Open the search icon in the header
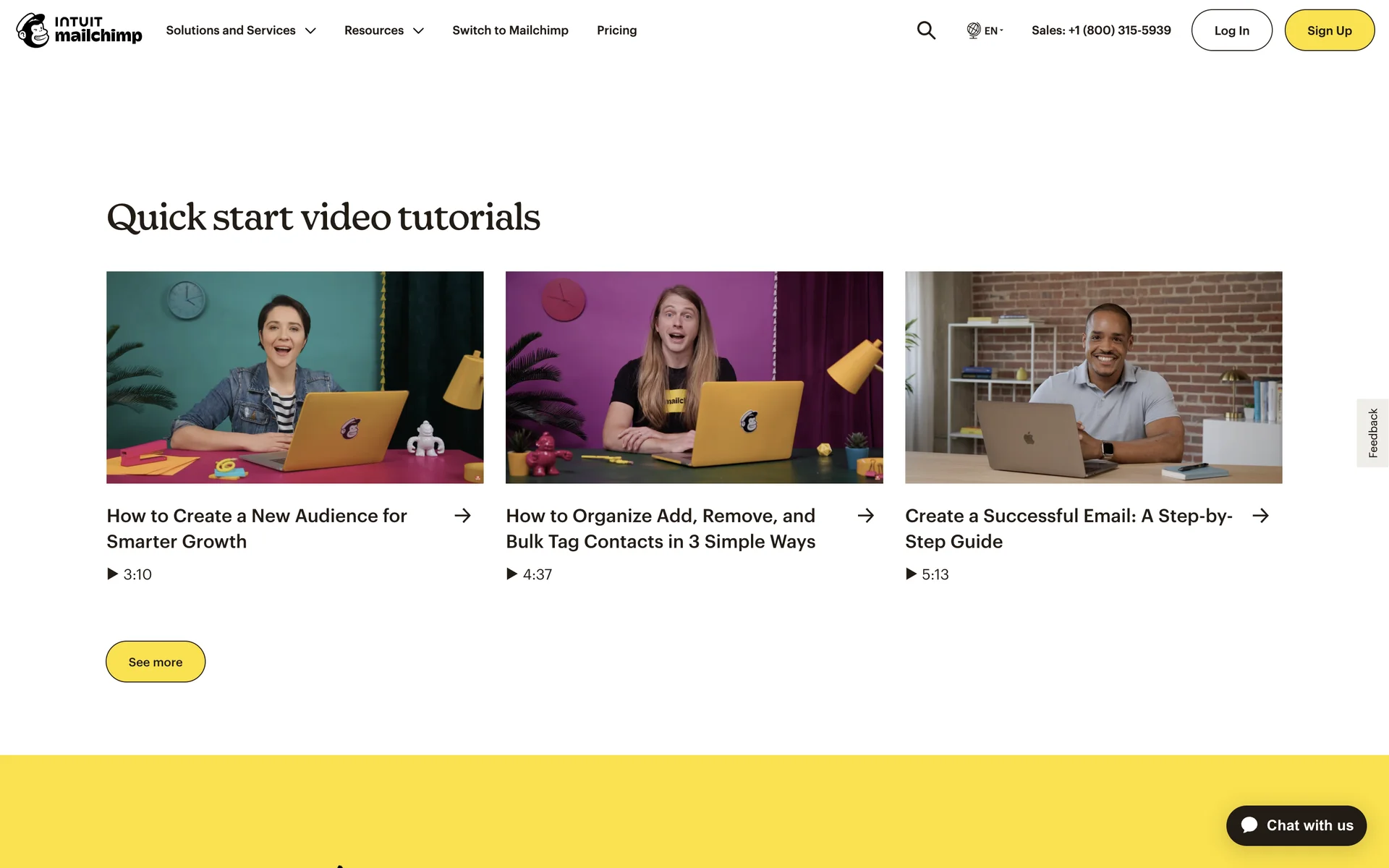 pyautogui.click(x=926, y=30)
